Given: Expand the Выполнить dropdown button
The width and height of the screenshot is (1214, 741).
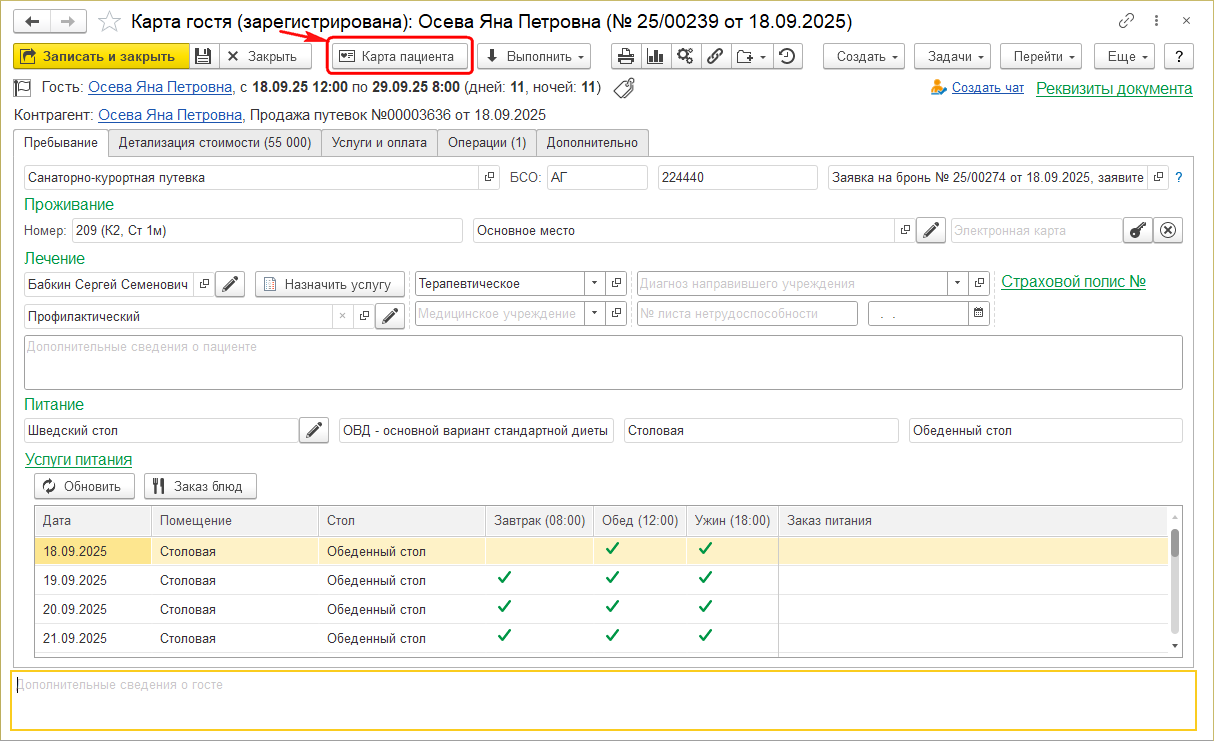Looking at the screenshot, I should click(533, 57).
